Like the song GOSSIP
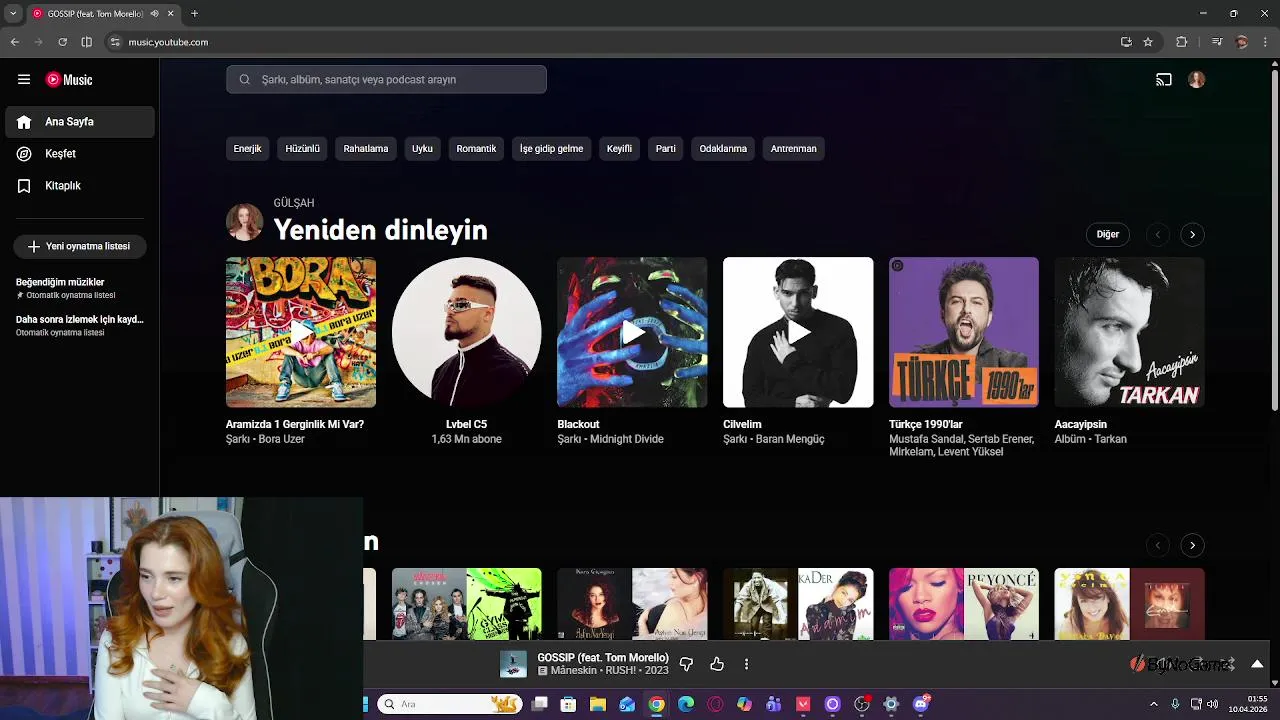The height and width of the screenshot is (720, 1280). pos(717,664)
